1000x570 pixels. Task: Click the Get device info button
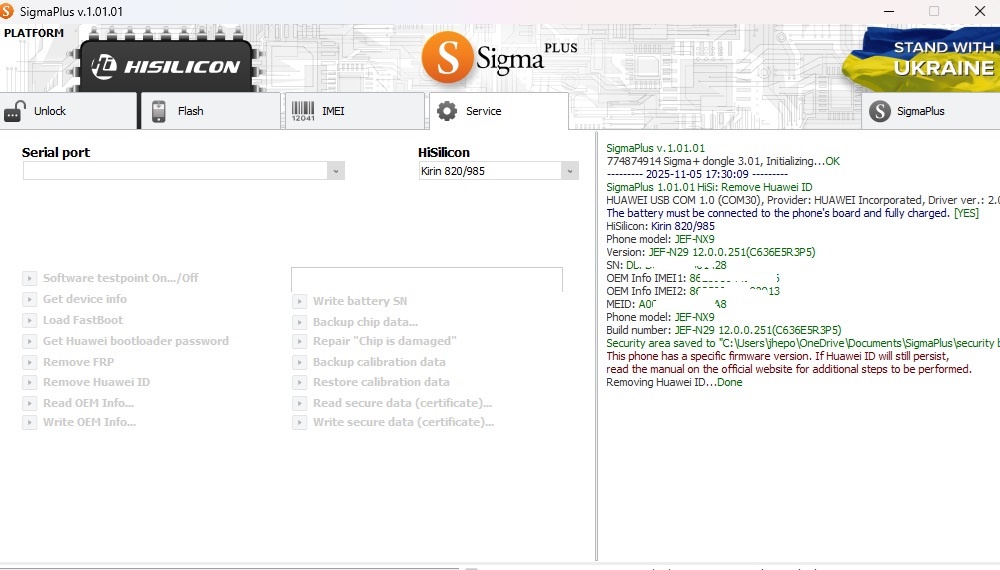[75, 299]
